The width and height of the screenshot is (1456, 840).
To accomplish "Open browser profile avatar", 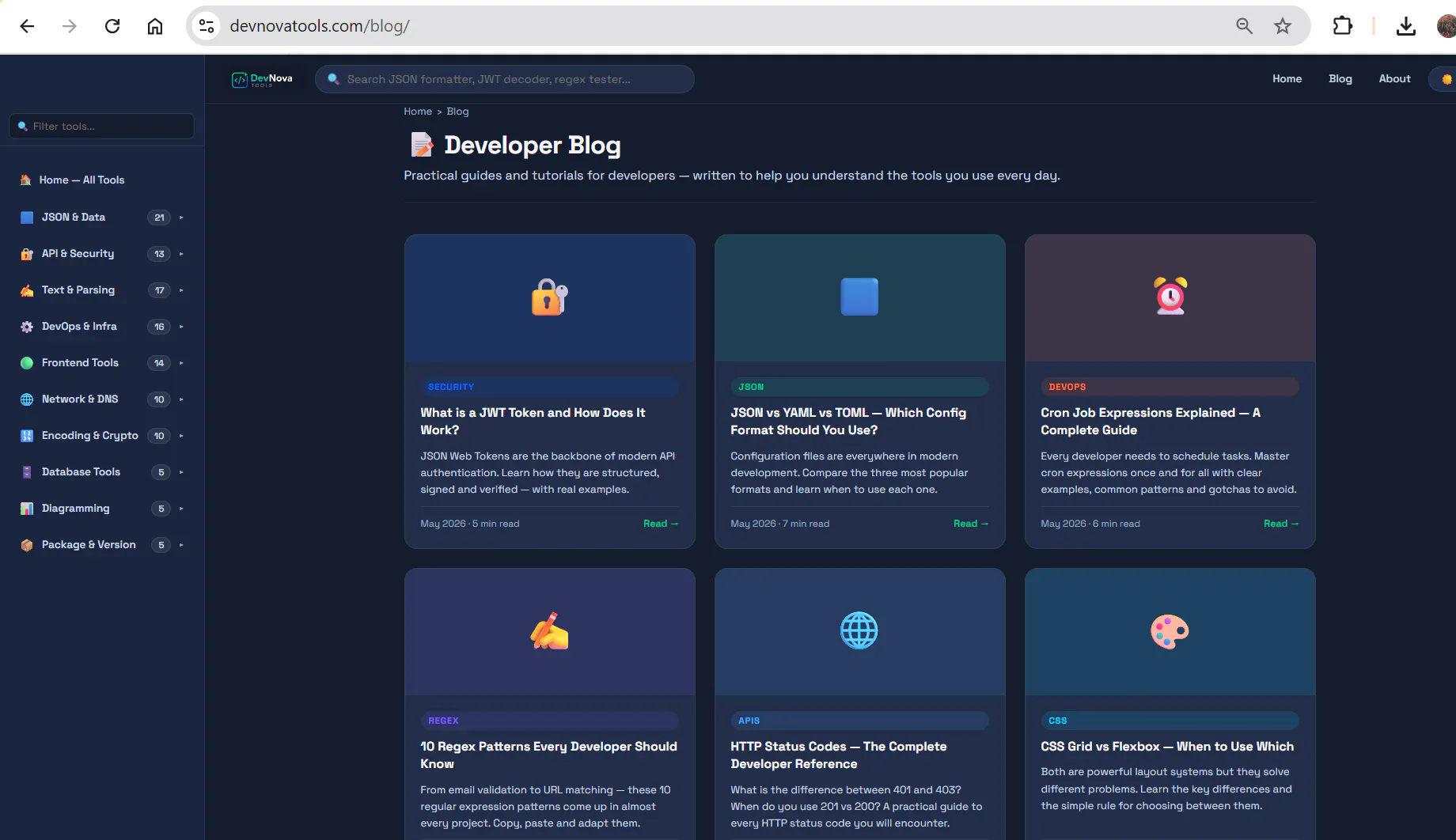I will click(x=1447, y=26).
